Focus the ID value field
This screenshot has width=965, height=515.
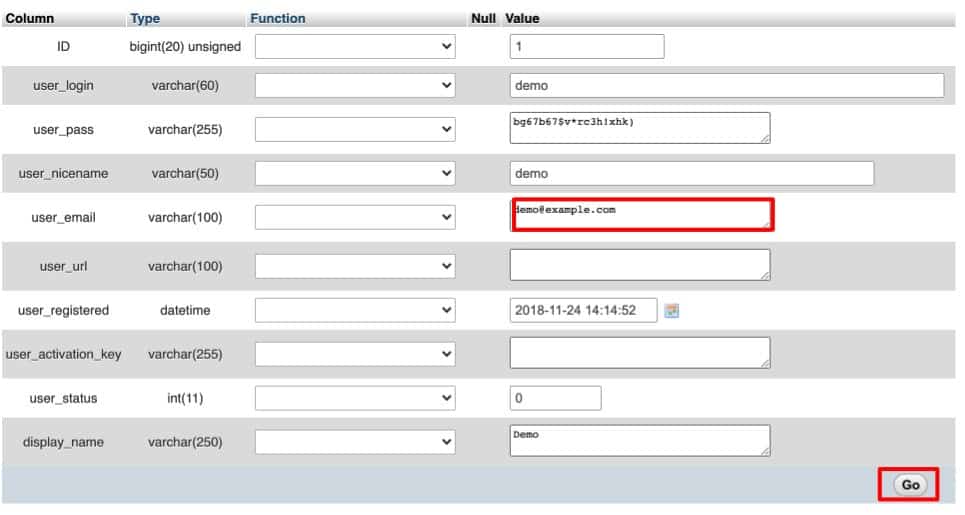click(587, 47)
